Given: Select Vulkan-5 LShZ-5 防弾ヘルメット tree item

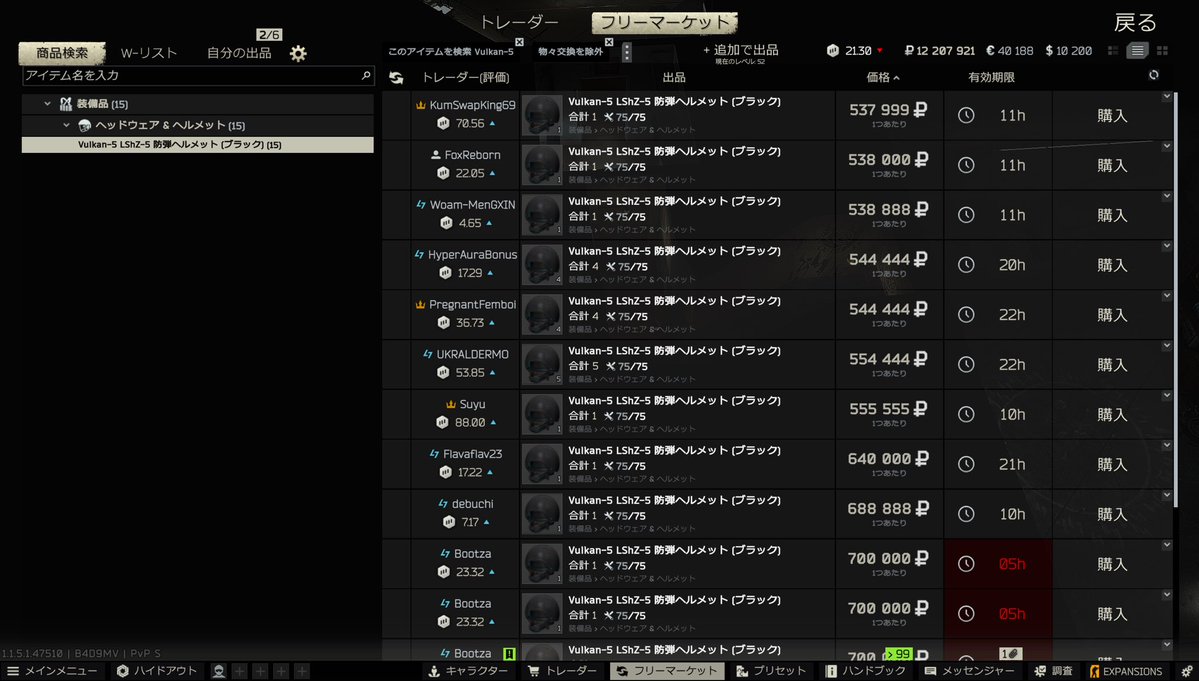Looking at the screenshot, I should point(197,144).
